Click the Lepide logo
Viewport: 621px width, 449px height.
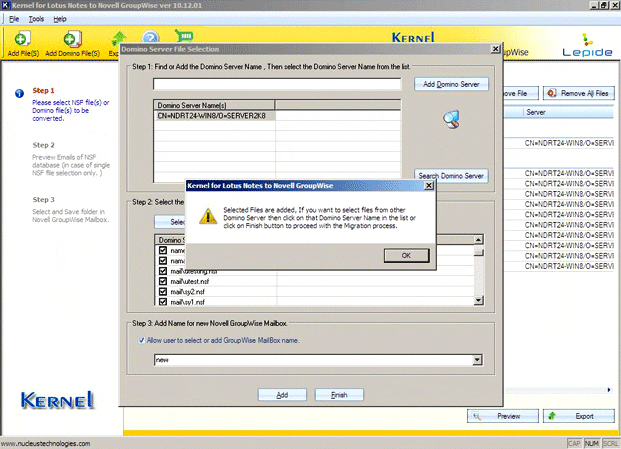point(587,46)
